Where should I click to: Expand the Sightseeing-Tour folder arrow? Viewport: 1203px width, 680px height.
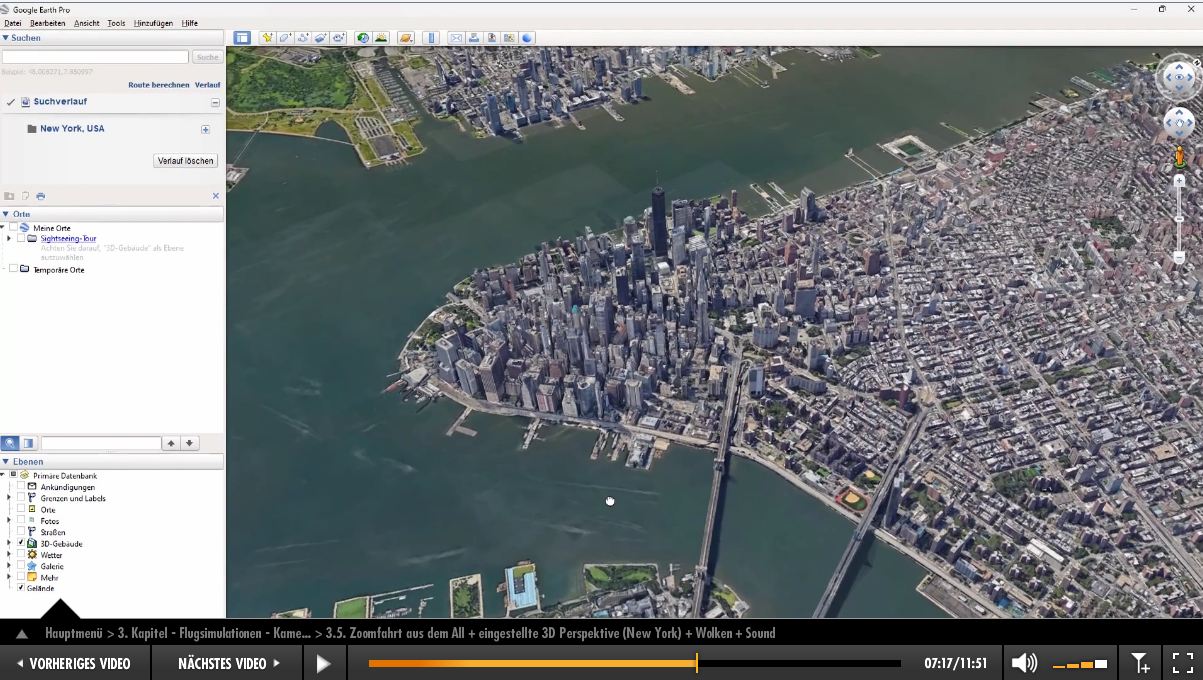point(9,239)
